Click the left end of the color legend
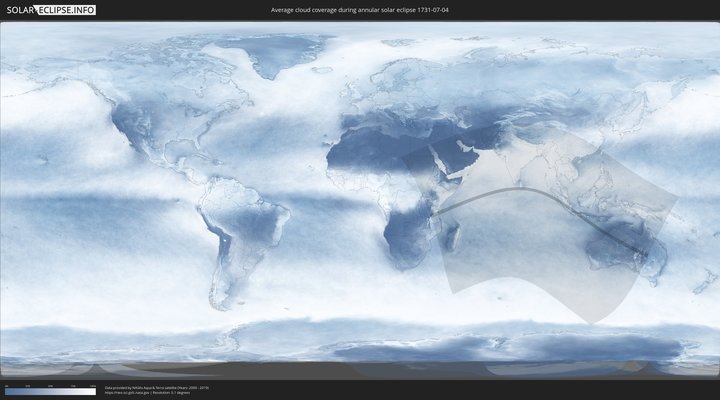720x400 pixels. click(x=6, y=392)
